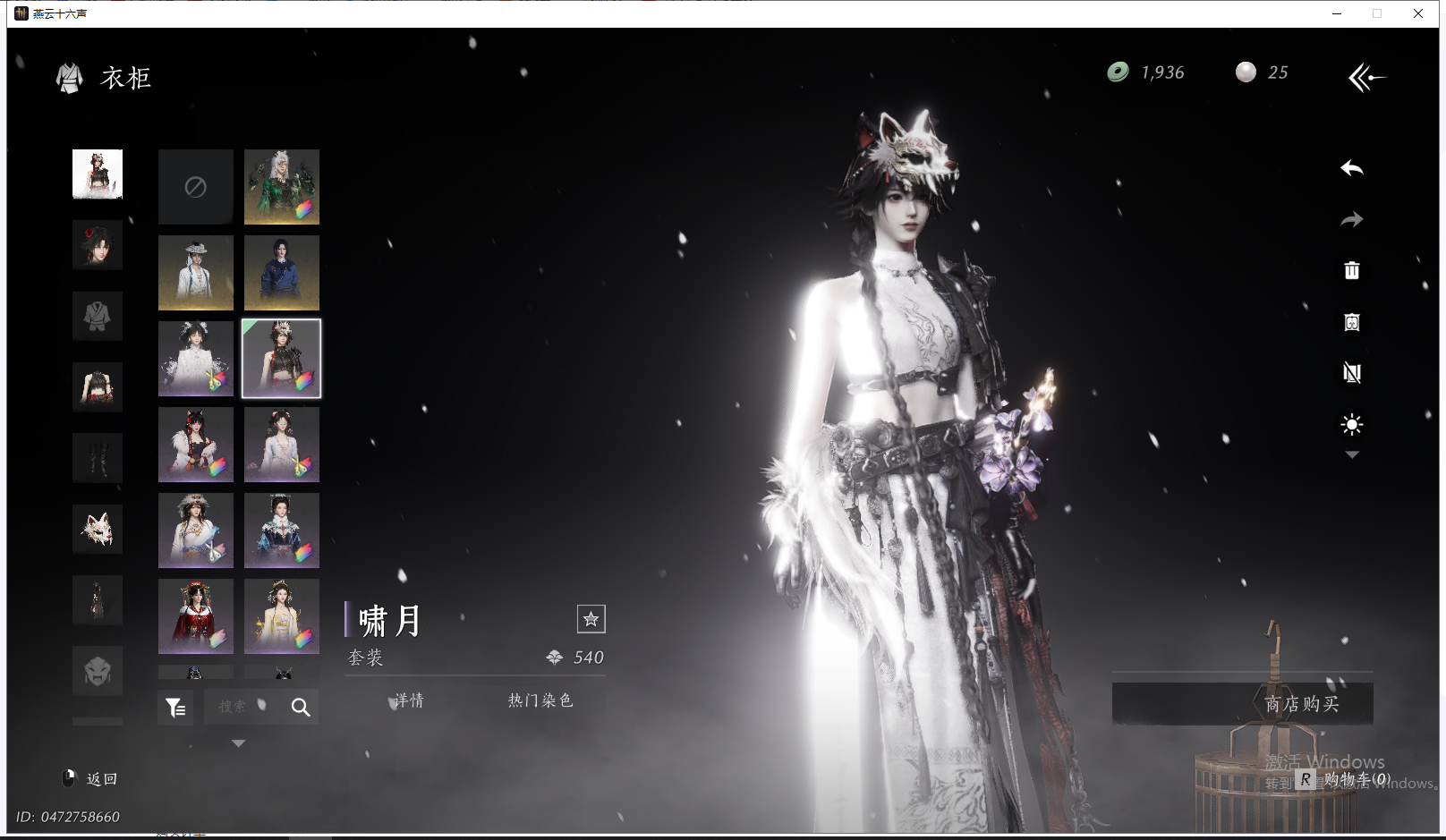The height and width of the screenshot is (840, 1446).
Task: Click the back double-arrow icon
Action: tap(1365, 78)
